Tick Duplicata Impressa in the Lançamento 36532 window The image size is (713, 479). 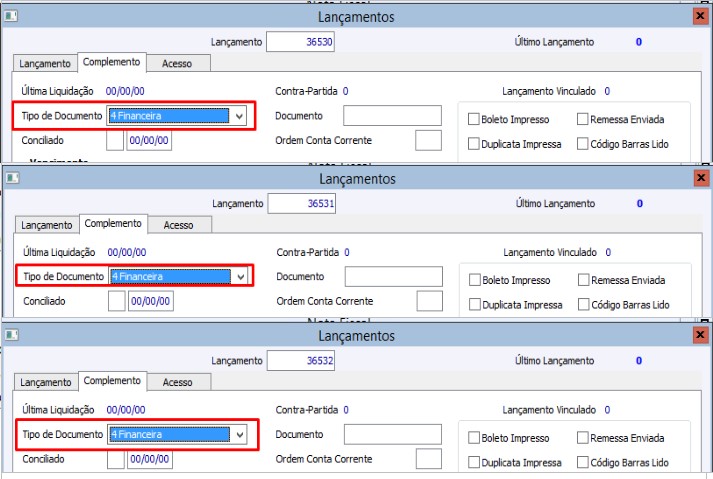click(474, 463)
